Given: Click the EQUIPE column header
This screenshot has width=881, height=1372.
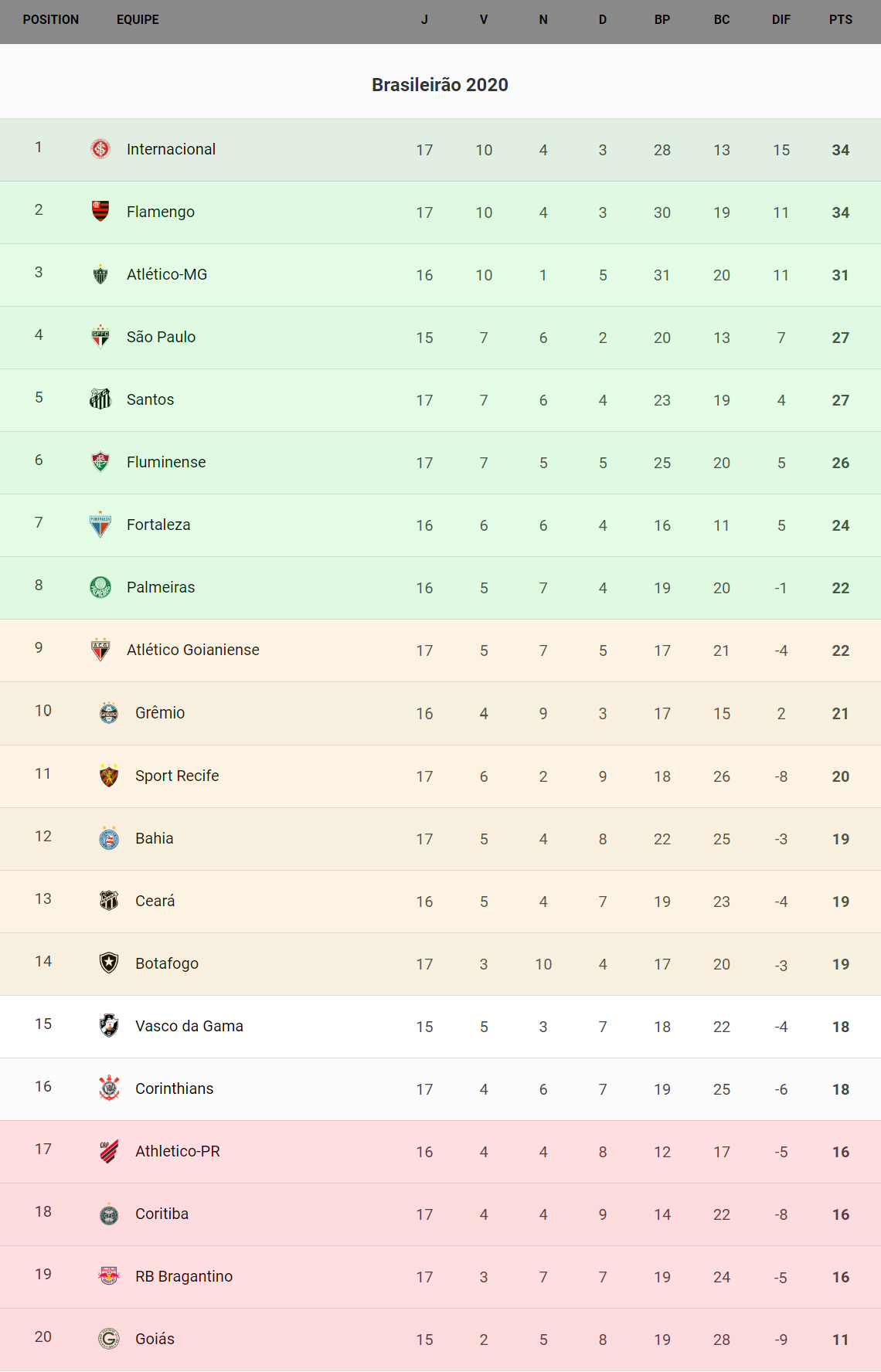Looking at the screenshot, I should [138, 20].
